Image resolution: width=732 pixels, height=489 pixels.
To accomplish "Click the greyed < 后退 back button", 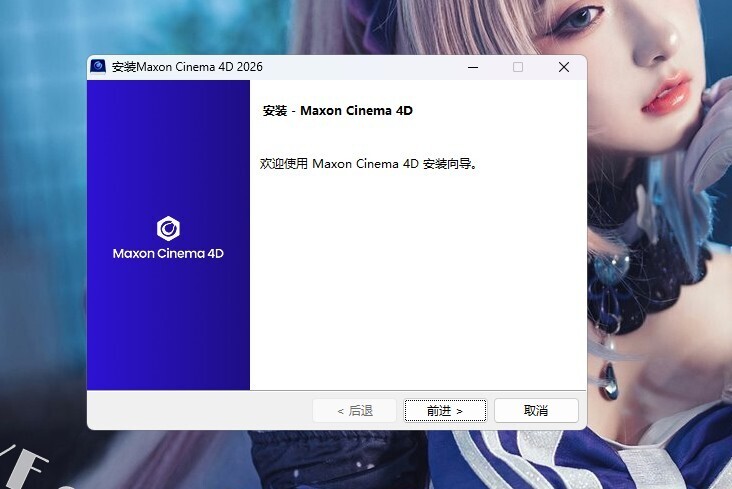I will pos(354,411).
